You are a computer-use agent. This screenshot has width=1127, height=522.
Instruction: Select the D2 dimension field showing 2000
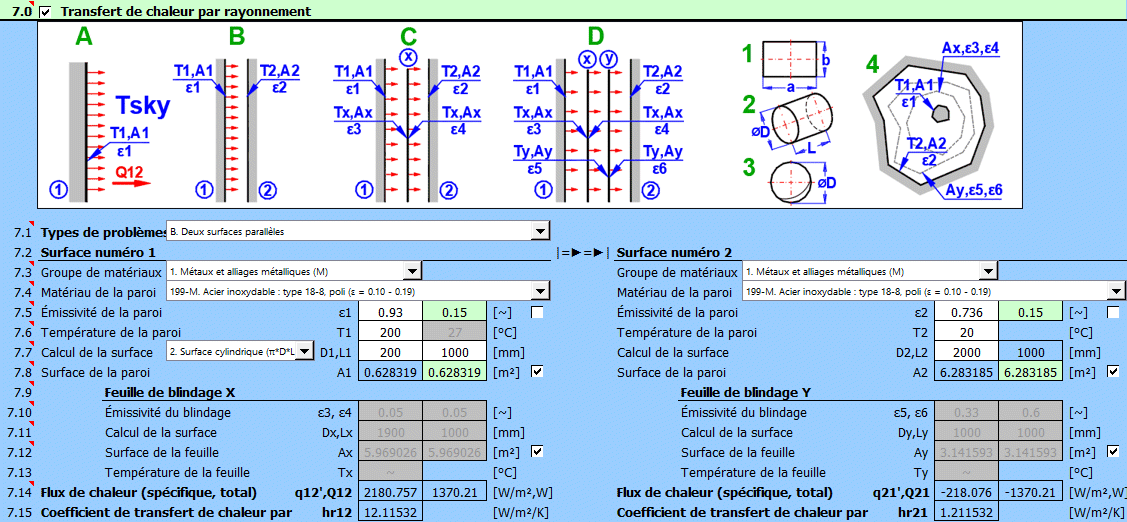[968, 352]
